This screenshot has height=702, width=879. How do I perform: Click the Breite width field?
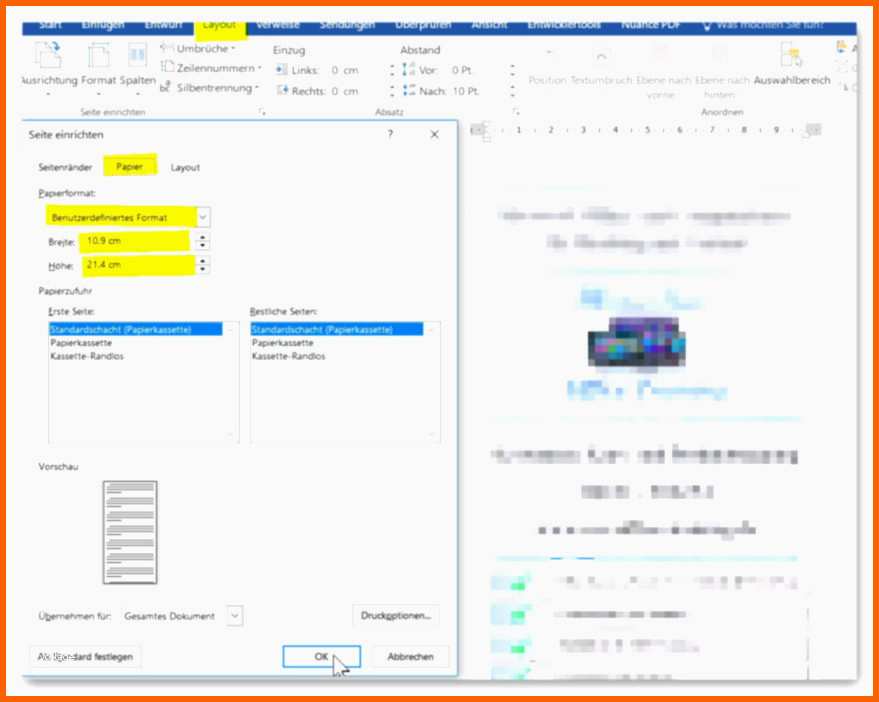click(x=135, y=241)
